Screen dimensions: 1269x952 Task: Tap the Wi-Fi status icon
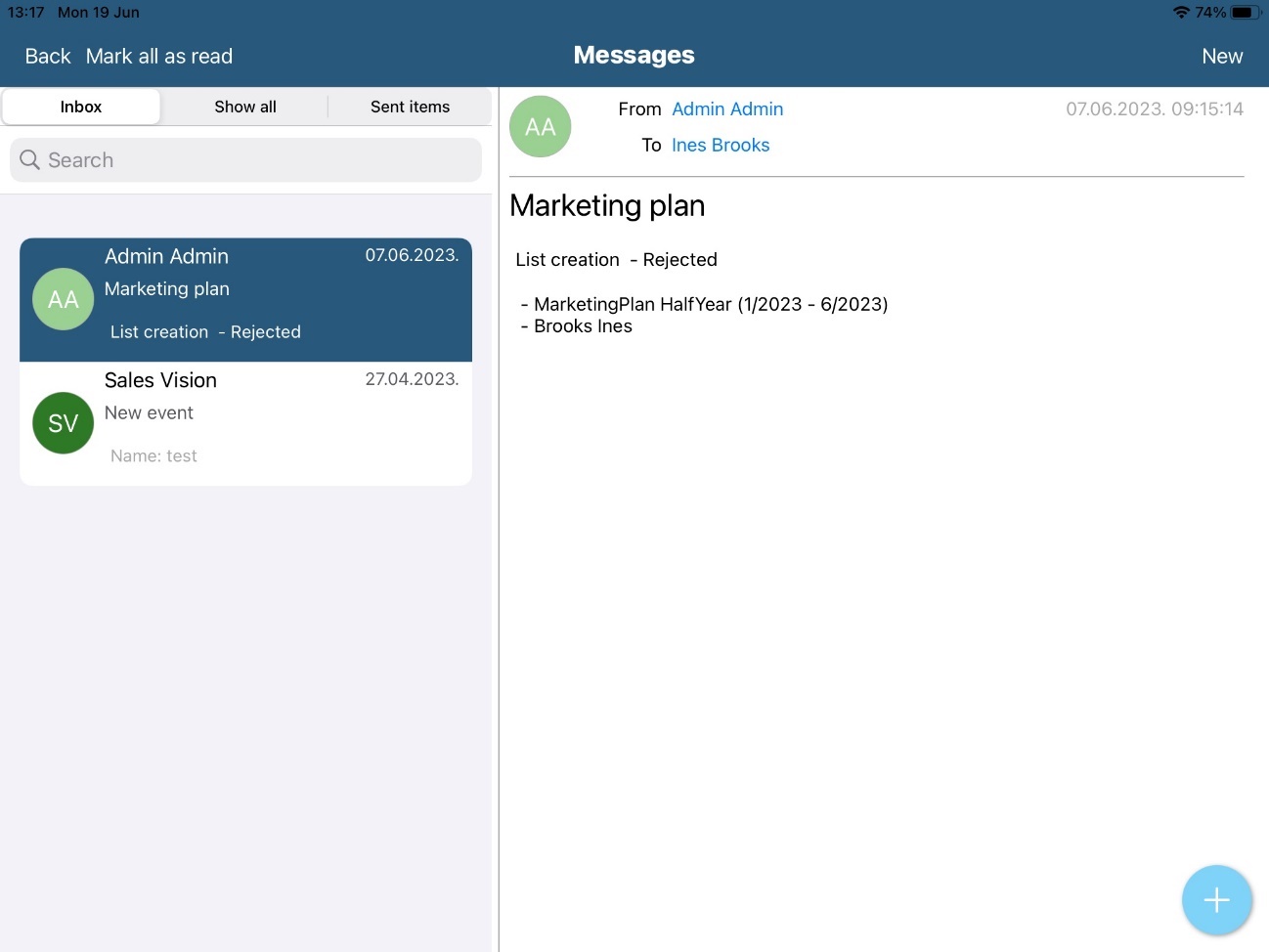point(1181,13)
